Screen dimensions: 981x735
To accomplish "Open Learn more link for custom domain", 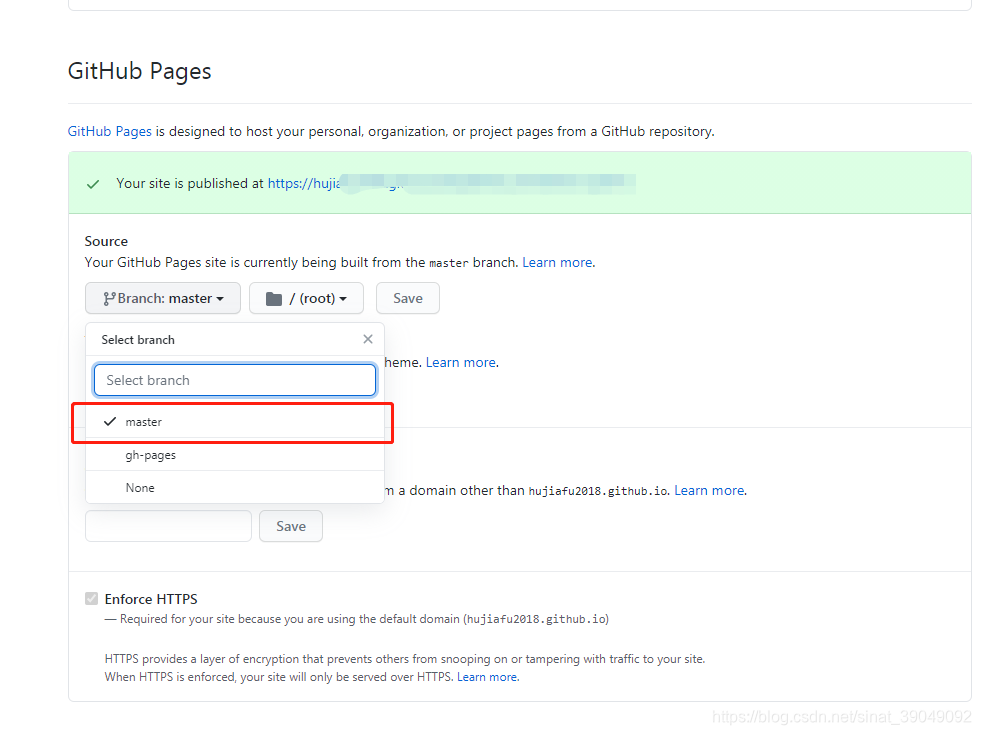I will coord(709,490).
